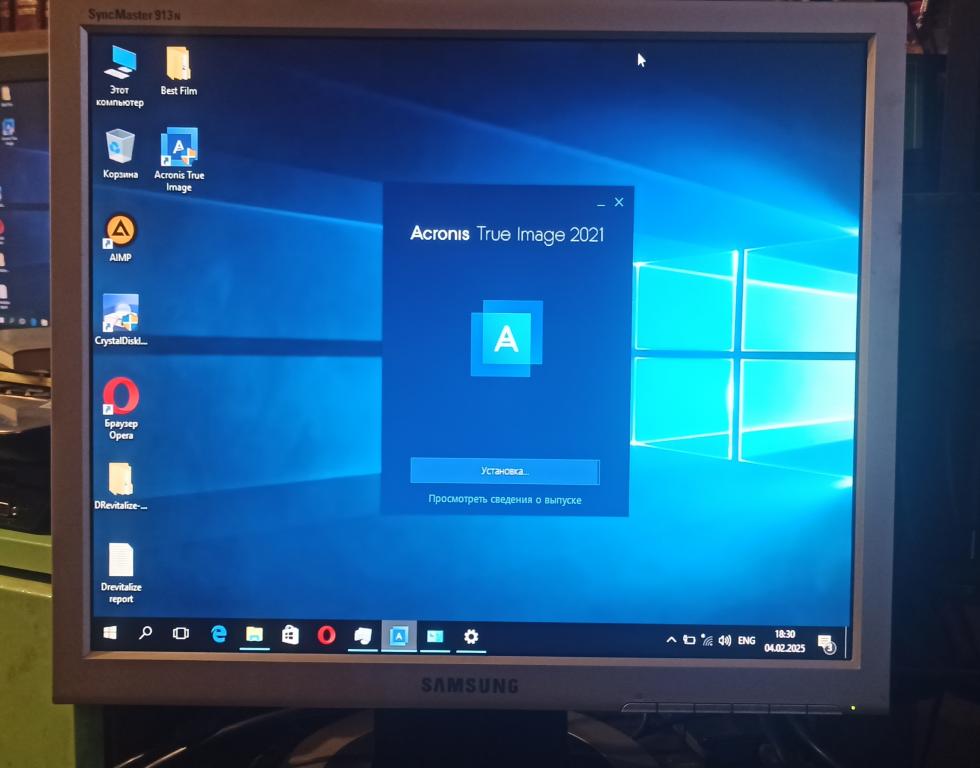Click the Установка install button
Screen dimensions: 980x768
(x=504, y=471)
